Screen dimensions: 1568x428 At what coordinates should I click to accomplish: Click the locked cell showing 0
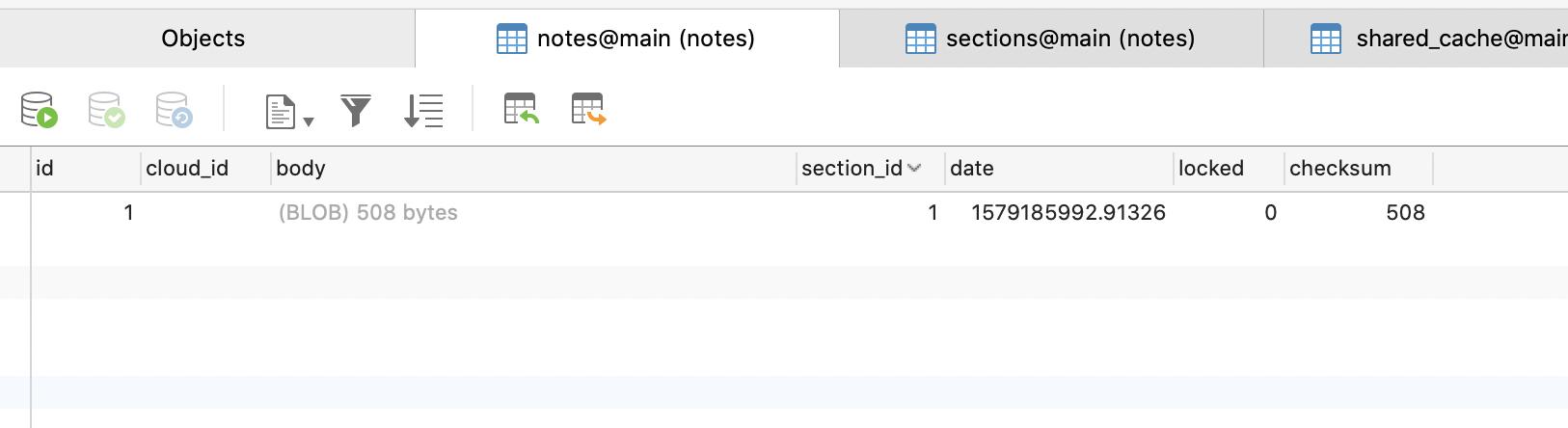[1229, 212]
